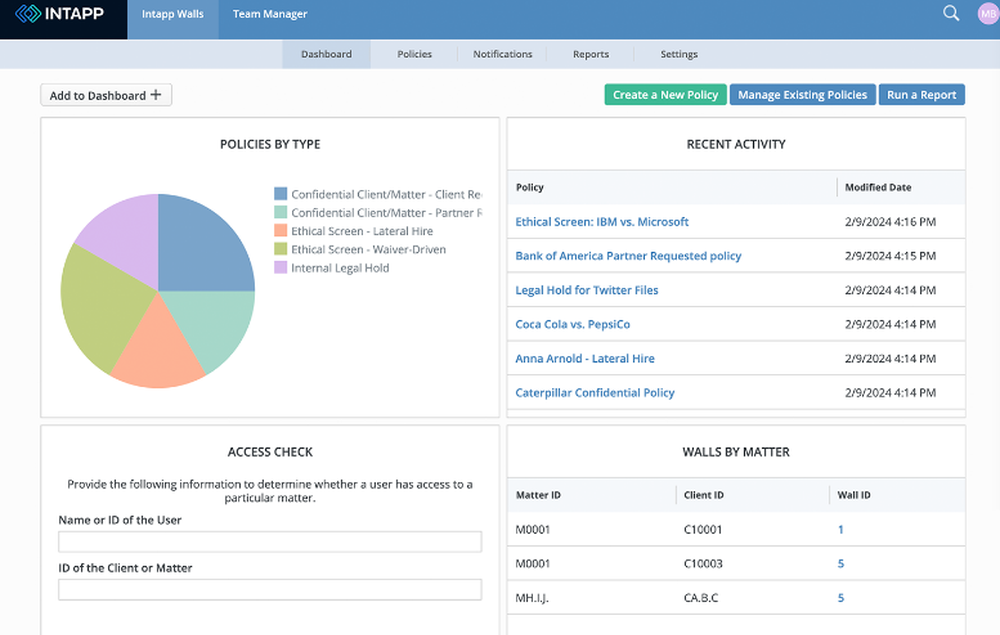
Task: Click Internal Legal Hold legend label
Action: point(340,268)
